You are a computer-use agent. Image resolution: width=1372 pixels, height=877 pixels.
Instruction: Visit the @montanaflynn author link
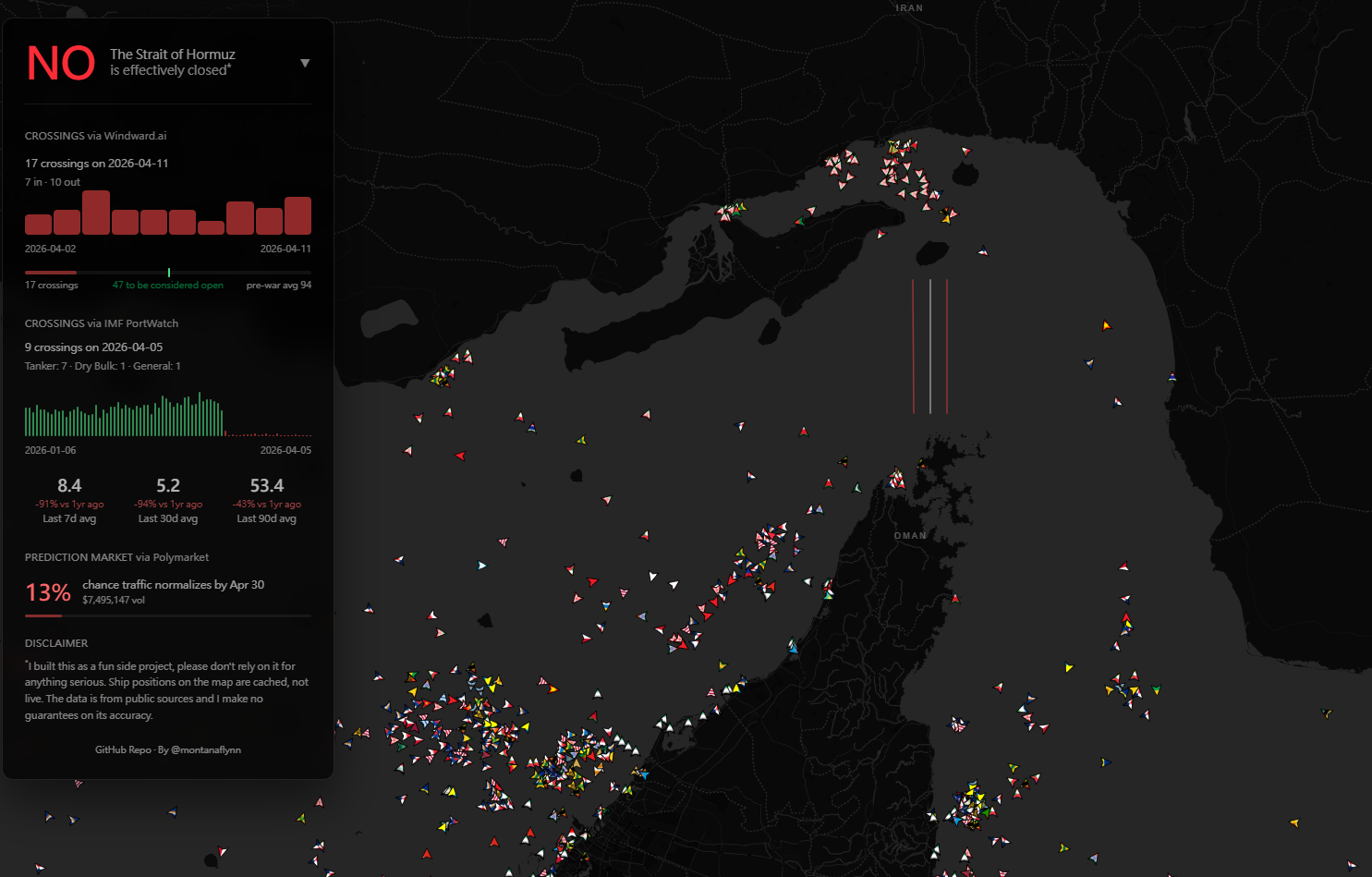tap(205, 749)
